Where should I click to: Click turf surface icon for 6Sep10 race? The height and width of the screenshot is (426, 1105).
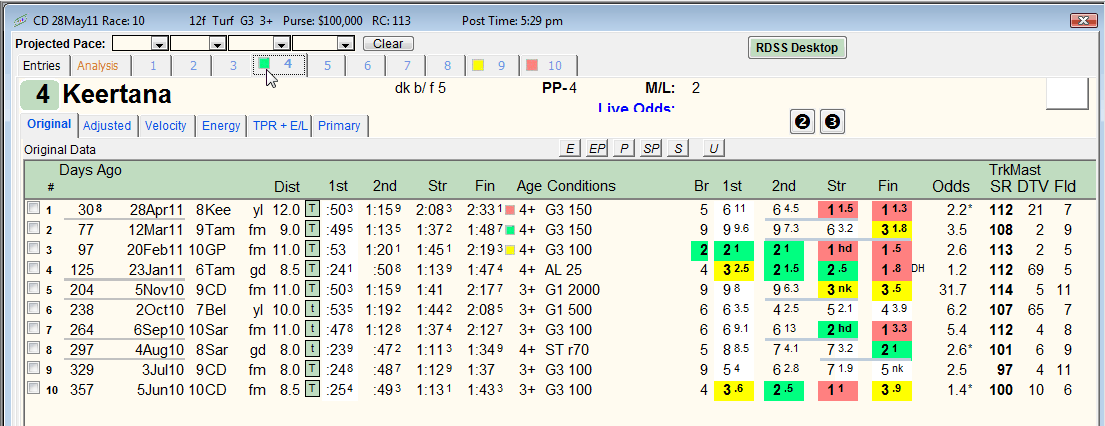(x=312, y=329)
